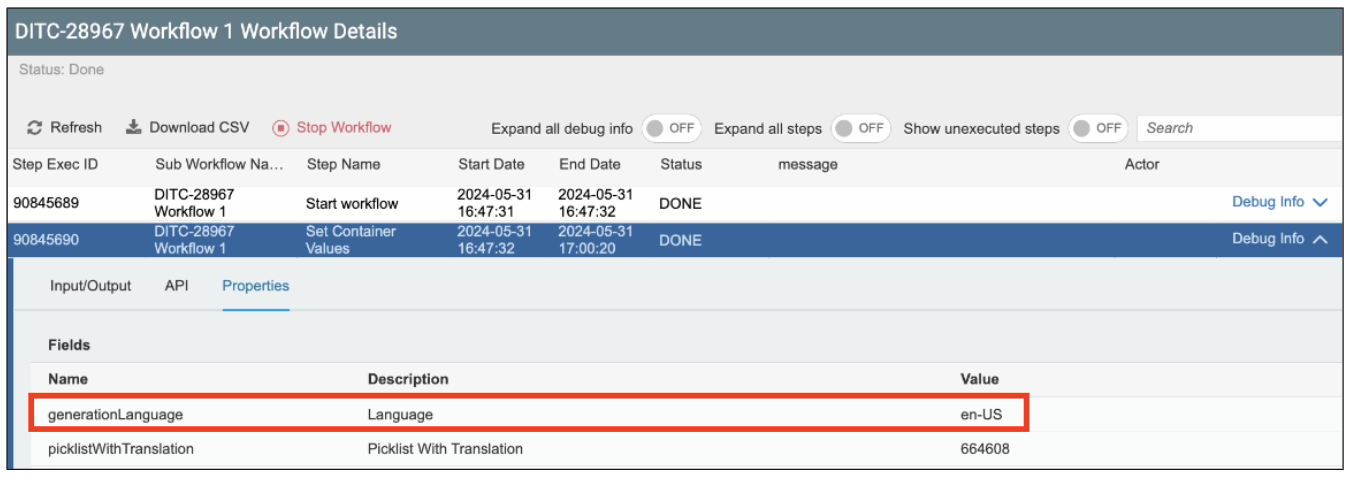Click the red Stop Workflow icon
The width and height of the screenshot is (1354, 482).
coord(281,128)
